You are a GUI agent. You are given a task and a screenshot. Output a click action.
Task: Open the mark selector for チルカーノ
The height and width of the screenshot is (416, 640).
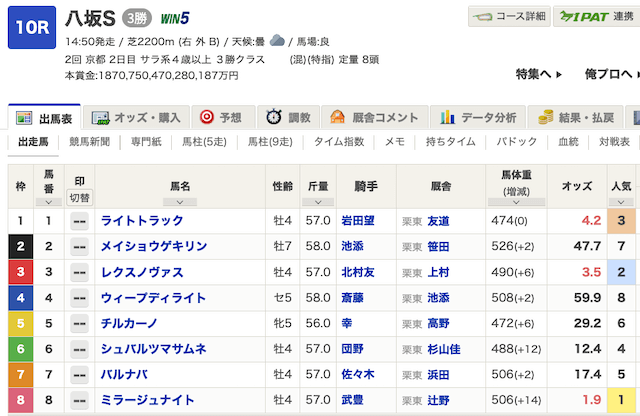(x=79, y=324)
